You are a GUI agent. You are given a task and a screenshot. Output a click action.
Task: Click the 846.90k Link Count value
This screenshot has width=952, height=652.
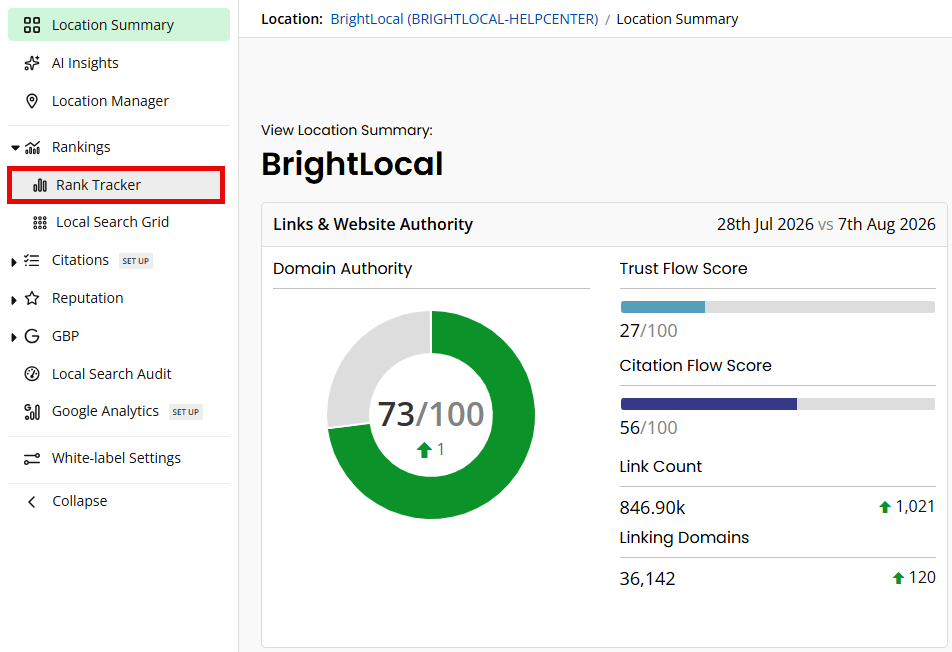[x=653, y=508]
